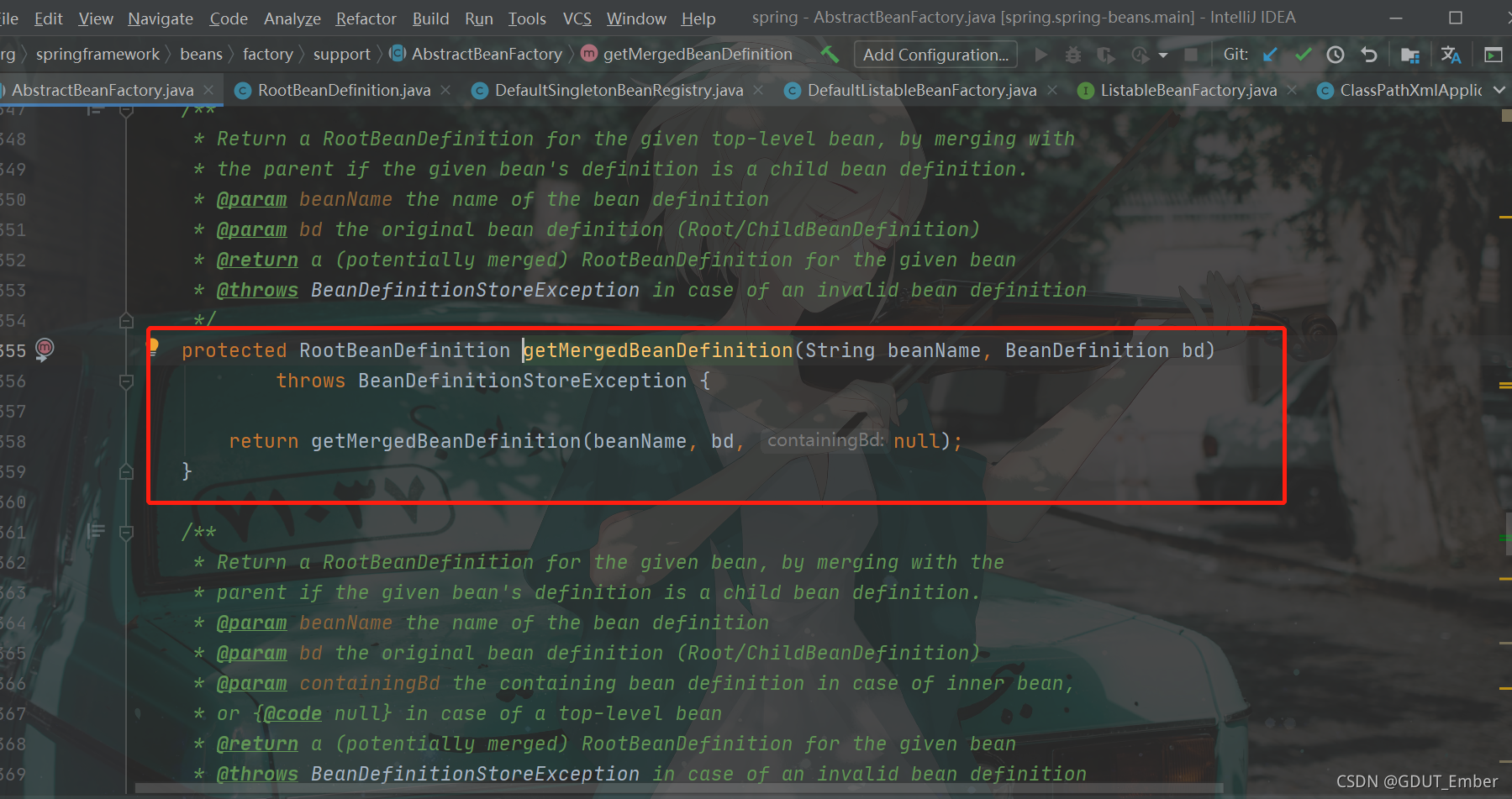Close the AbstractBeanFactory.java tab
Image resolution: width=1512 pixels, height=799 pixels.
coord(208,89)
